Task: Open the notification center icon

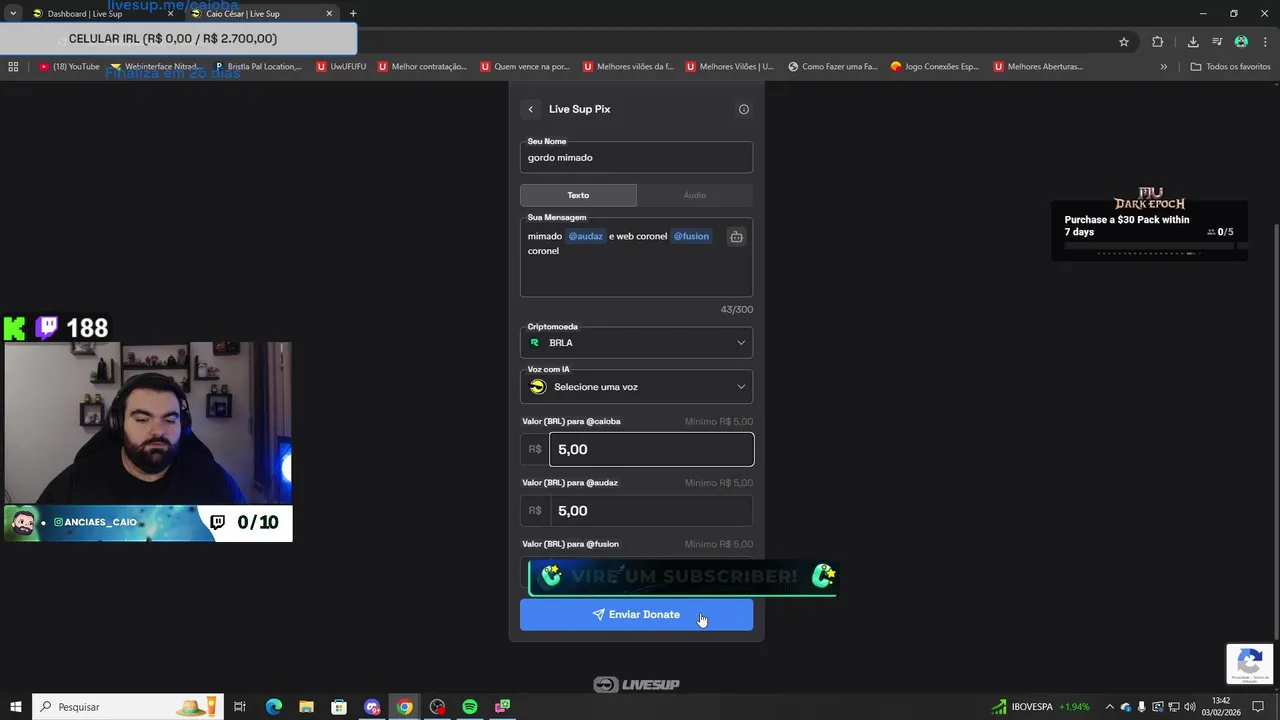Action: click(x=1258, y=707)
